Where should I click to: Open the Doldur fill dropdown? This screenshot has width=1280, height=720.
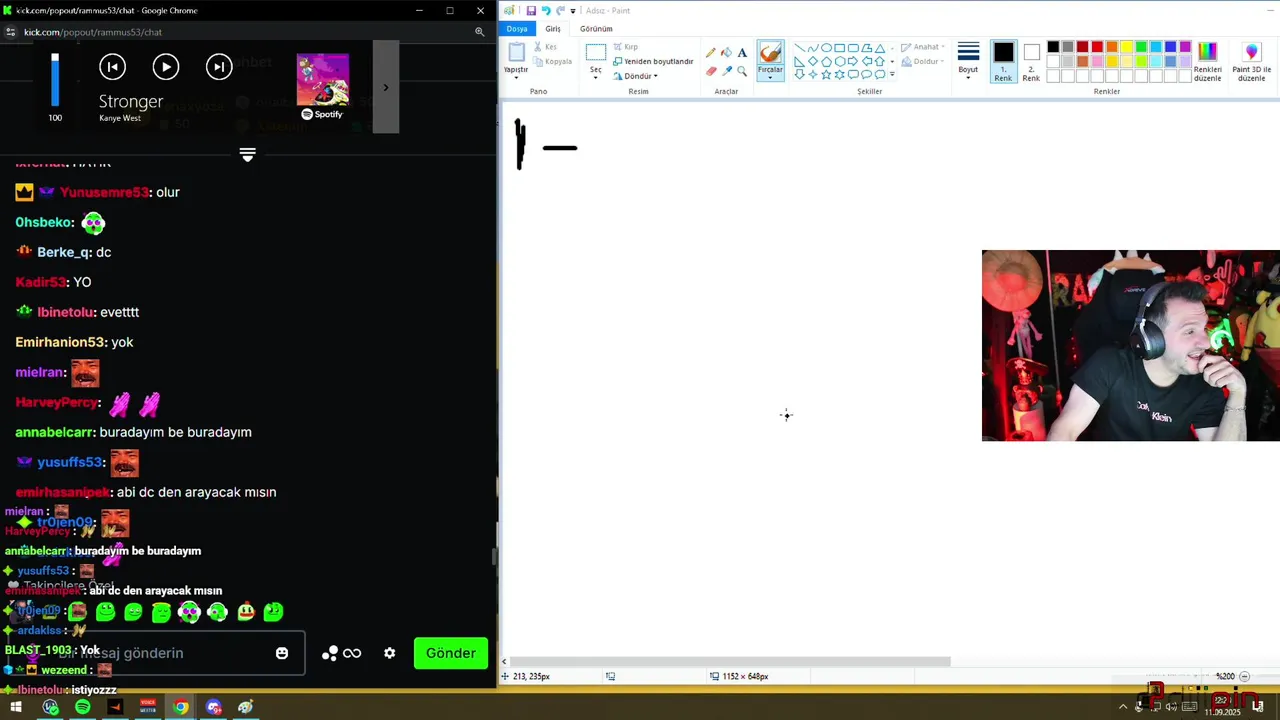click(x=922, y=61)
